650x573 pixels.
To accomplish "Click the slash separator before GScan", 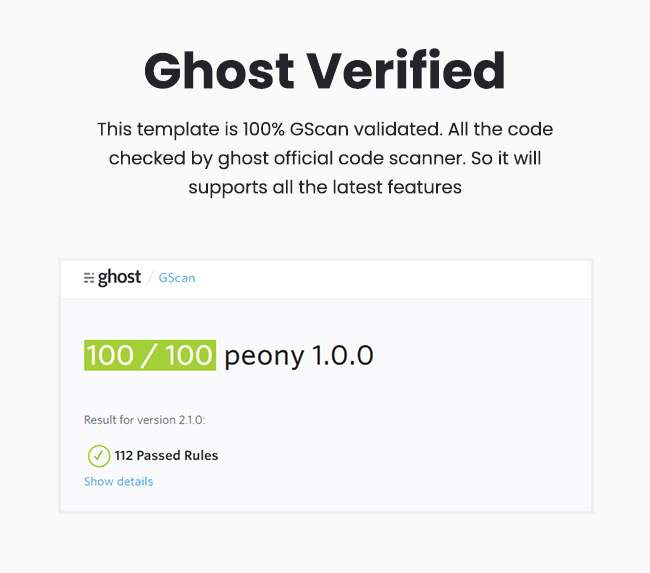I will (150, 278).
